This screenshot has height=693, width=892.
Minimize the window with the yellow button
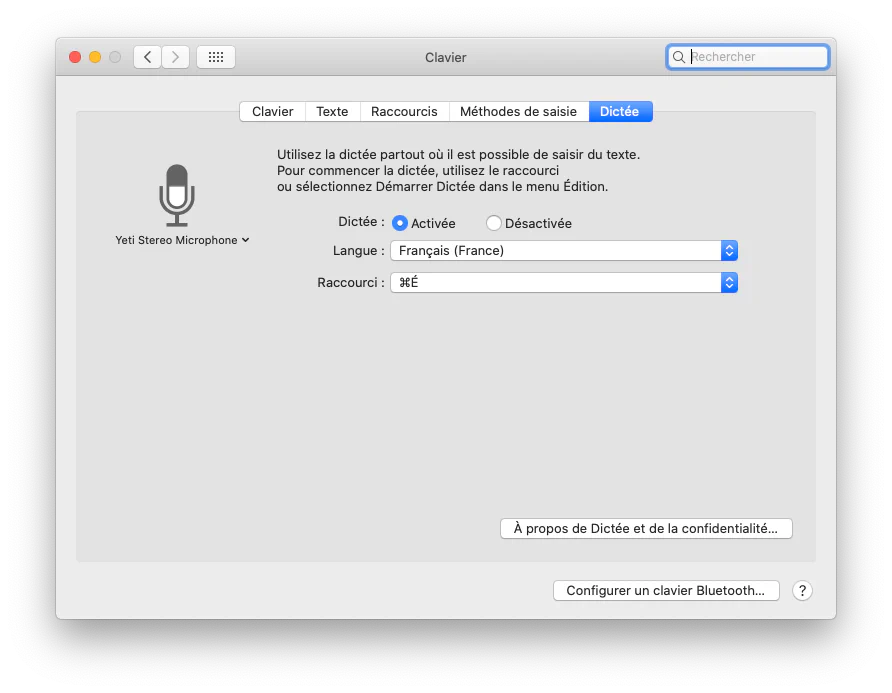coord(95,57)
